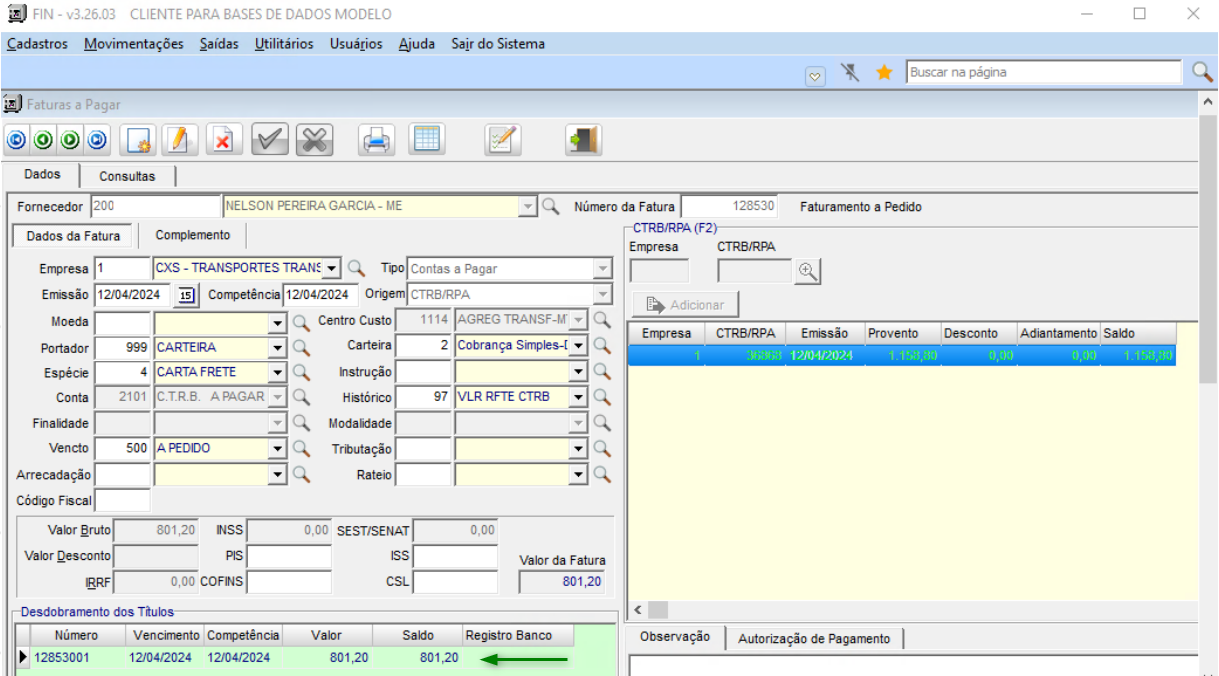This screenshot has height=676, width=1219.
Task: Open the Autorização de Pagamento tab
Action: (x=814, y=638)
